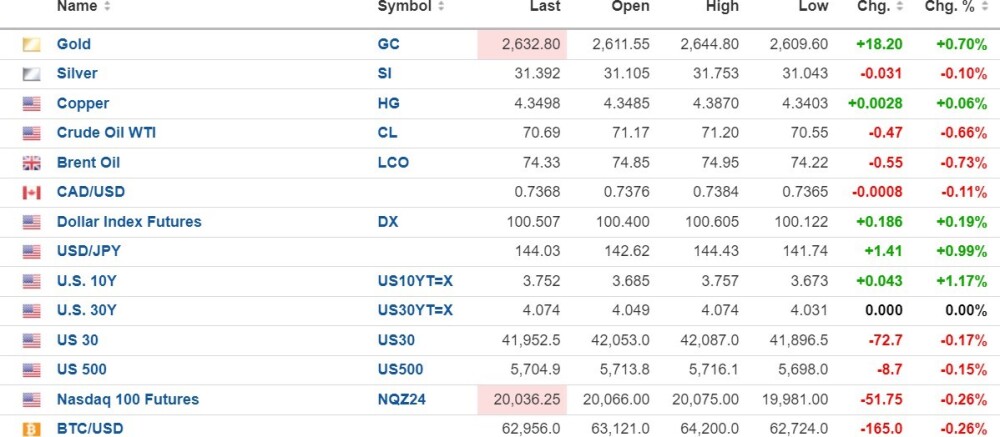Open the US 500 index link
This screenshot has height=437, width=1000.
point(82,369)
